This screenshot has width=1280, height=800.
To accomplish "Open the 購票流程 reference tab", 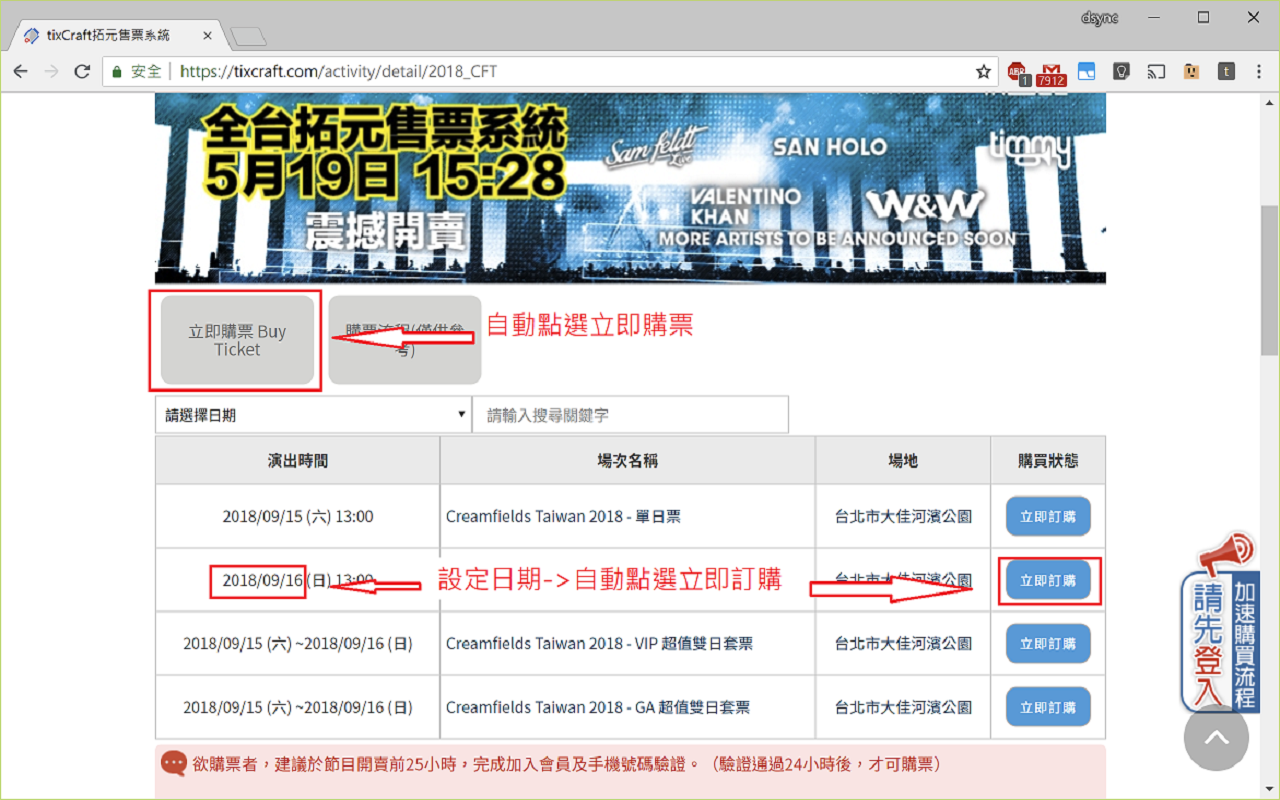I will click(x=405, y=340).
